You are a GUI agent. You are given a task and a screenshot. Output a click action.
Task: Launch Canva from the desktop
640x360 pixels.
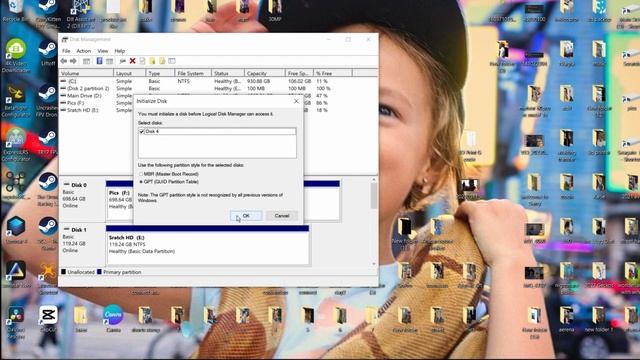[x=113, y=318]
